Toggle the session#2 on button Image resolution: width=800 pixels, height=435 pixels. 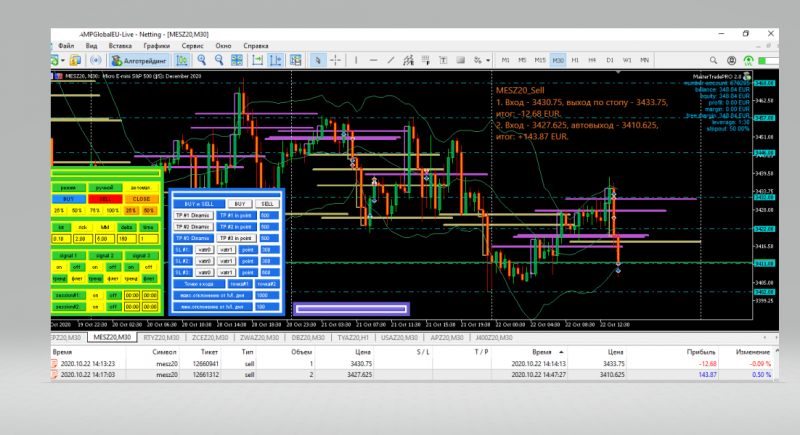click(x=95, y=306)
